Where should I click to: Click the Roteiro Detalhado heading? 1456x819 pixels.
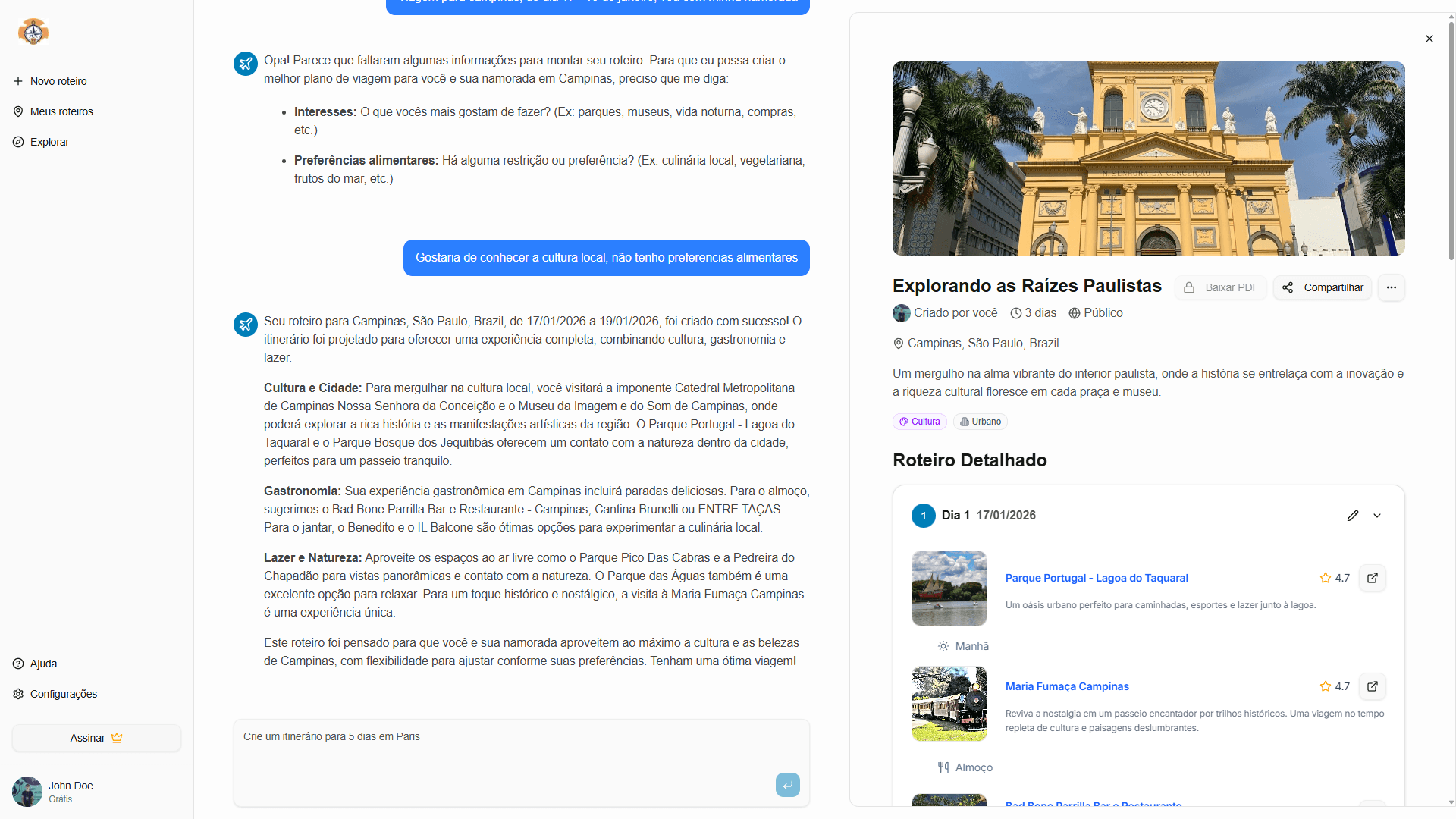point(970,460)
